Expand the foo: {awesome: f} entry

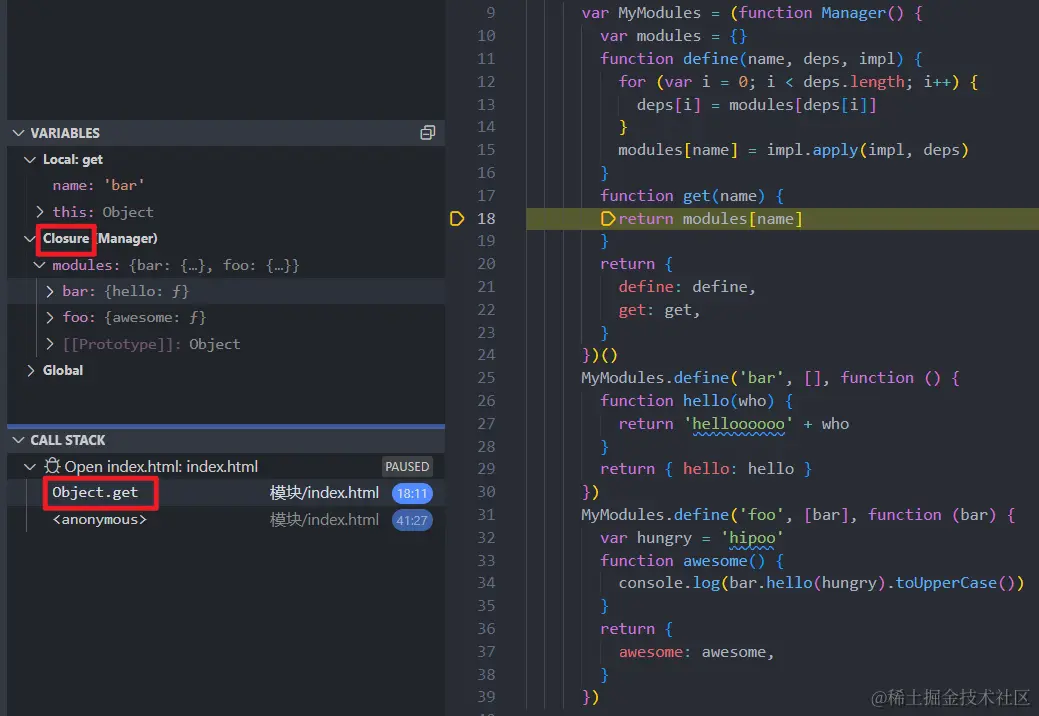(50, 318)
